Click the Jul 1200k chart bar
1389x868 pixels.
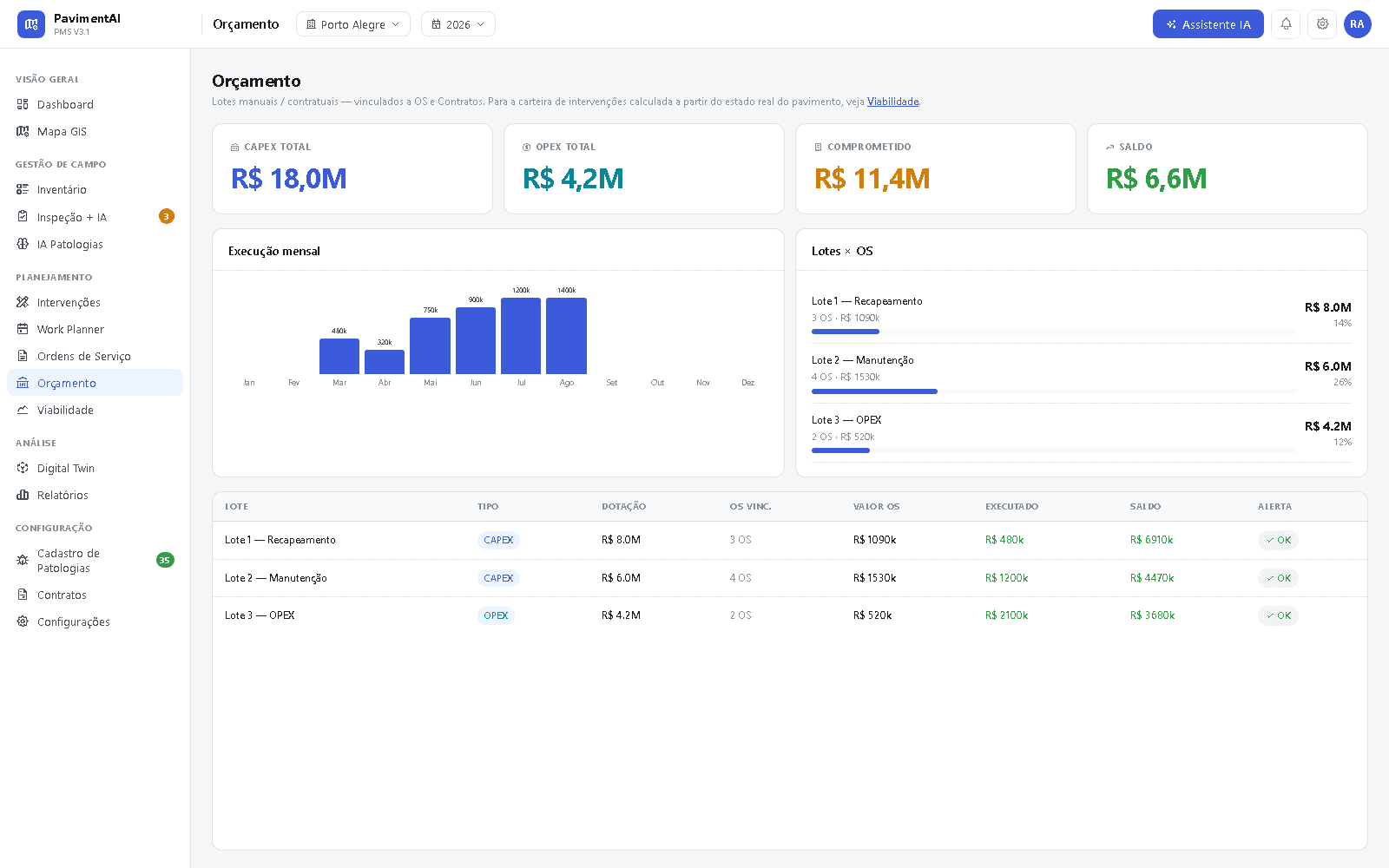521,336
